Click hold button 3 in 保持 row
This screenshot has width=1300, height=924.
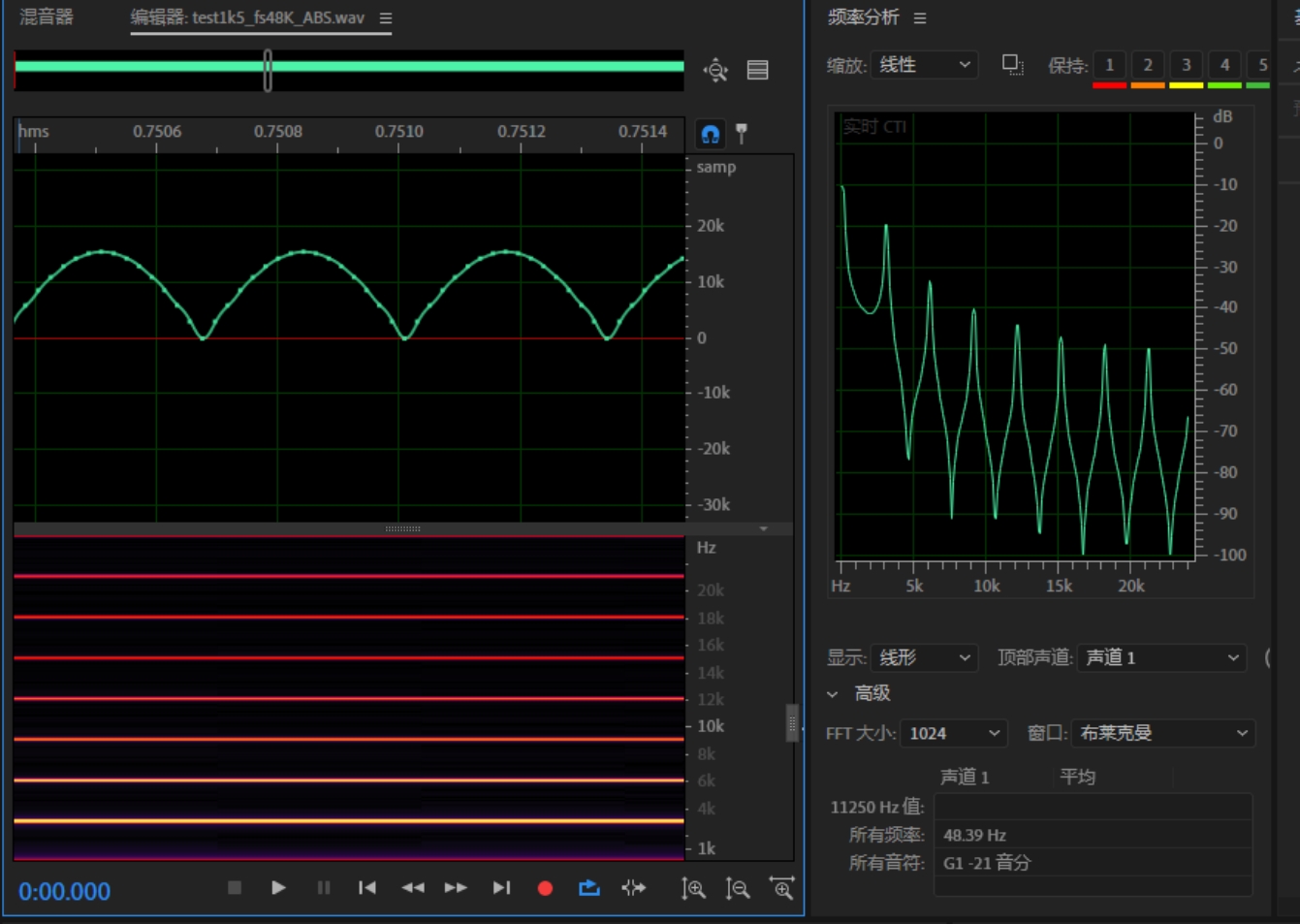(x=1186, y=65)
